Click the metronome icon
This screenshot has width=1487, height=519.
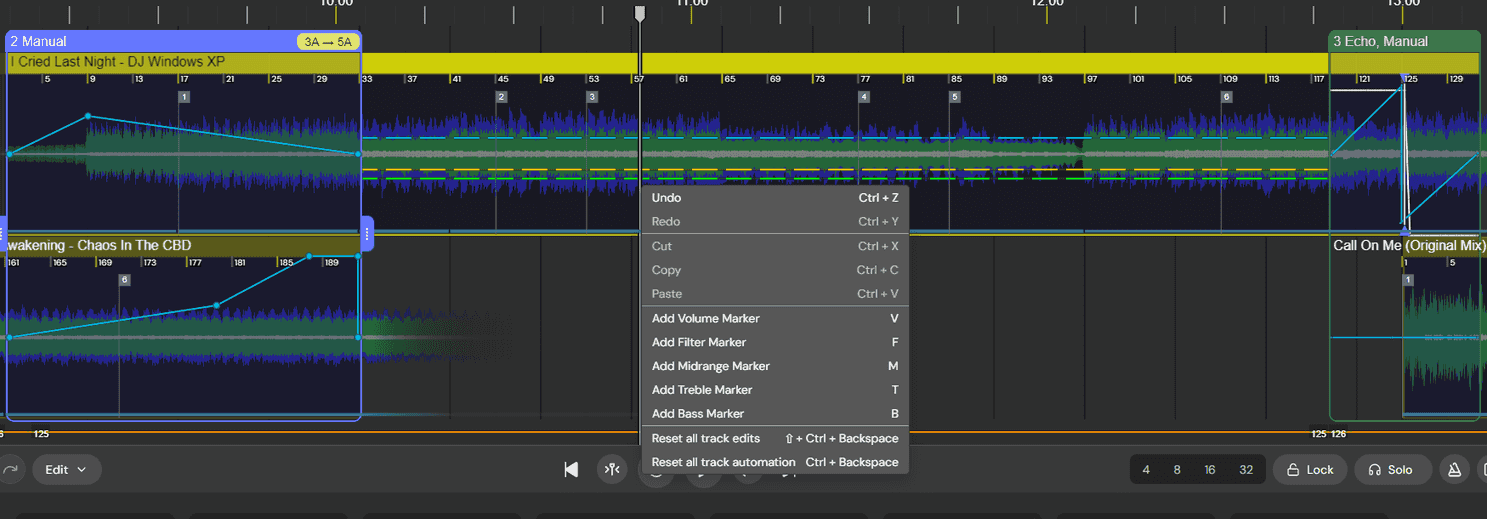click(x=1455, y=469)
